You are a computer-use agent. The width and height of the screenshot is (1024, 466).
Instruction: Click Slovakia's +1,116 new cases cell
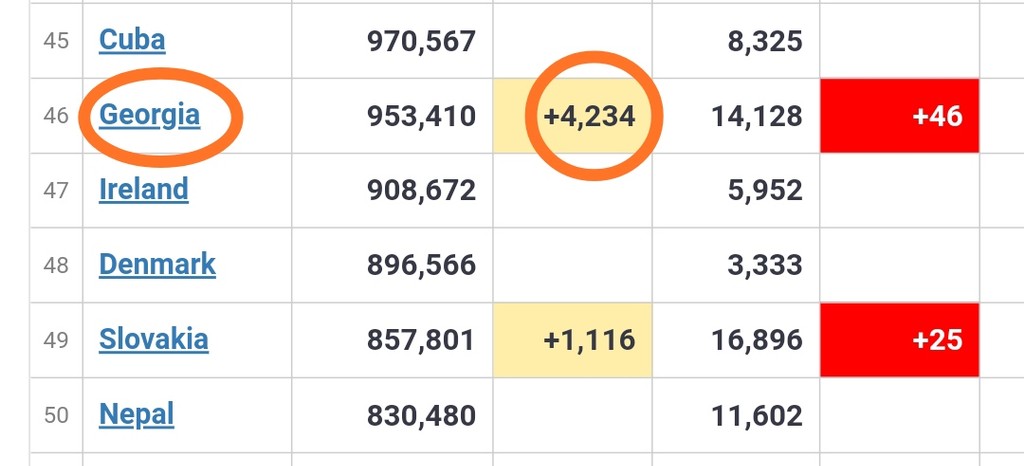[589, 340]
